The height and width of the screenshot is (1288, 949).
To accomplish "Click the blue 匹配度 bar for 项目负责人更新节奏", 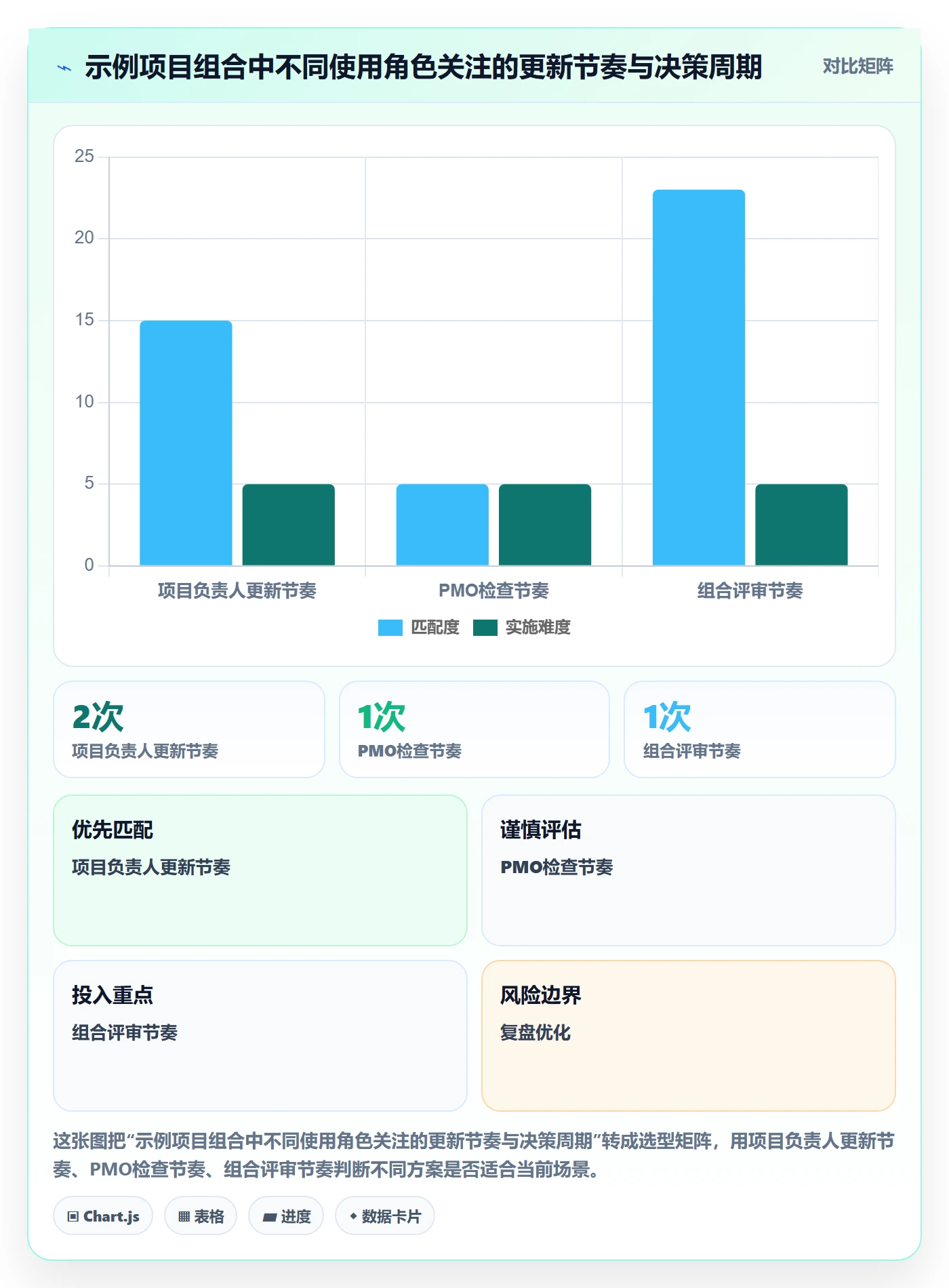I will (186, 443).
